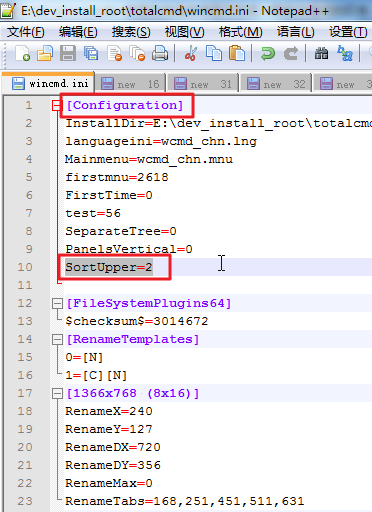Collapse the [1366x768 (8x16)] fold marker
This screenshot has height=512, width=372.
[57, 393]
